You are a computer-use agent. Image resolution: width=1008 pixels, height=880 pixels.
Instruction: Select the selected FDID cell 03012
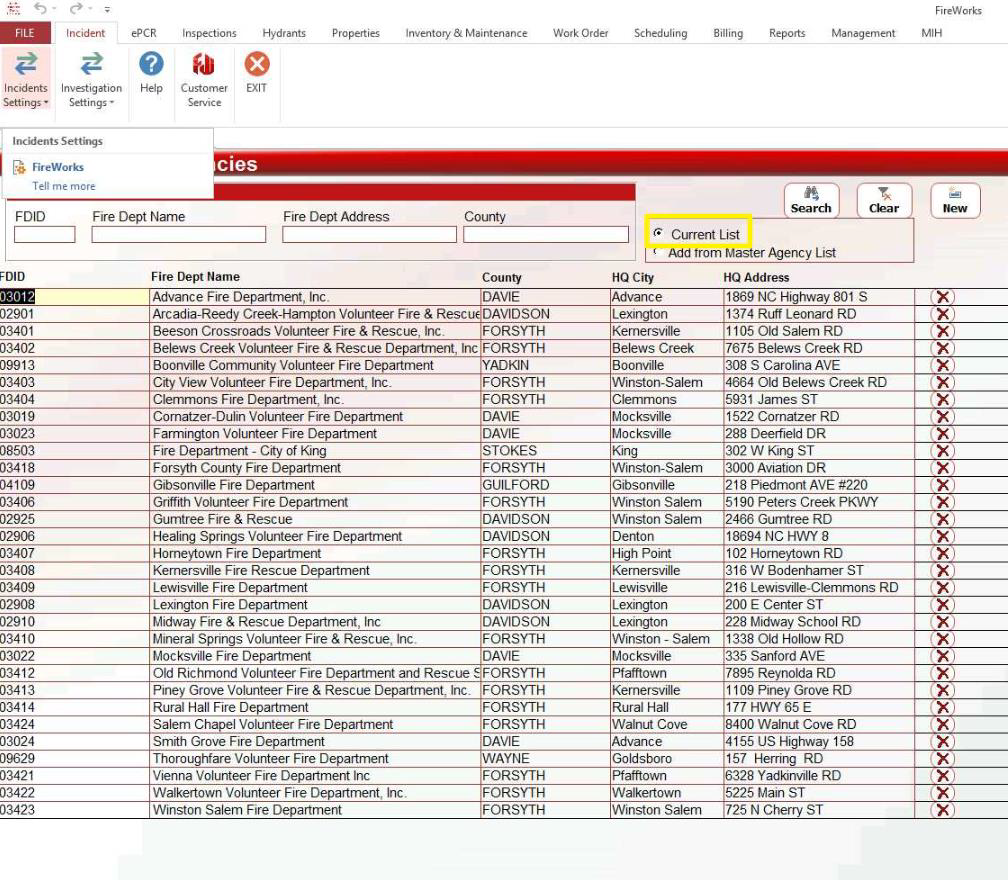pyautogui.click(x=74, y=297)
